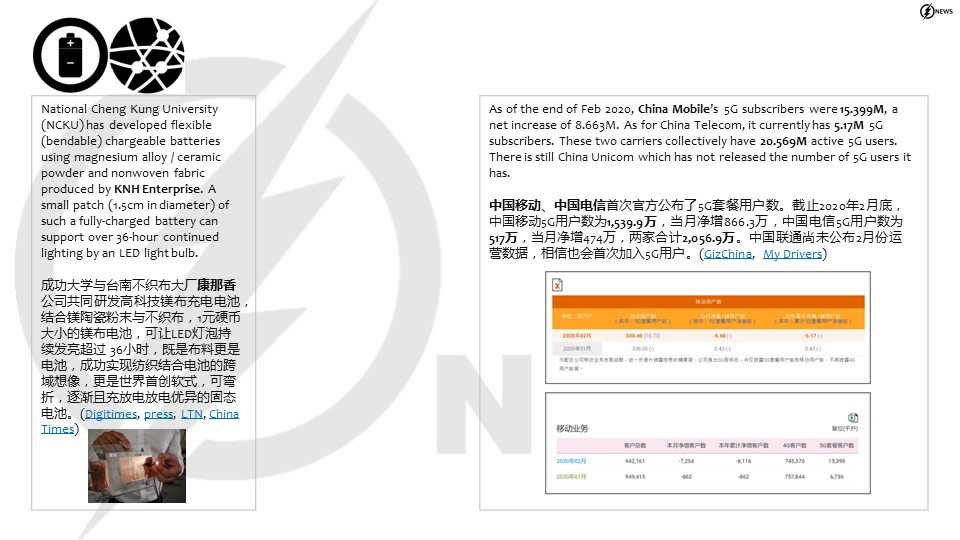The height and width of the screenshot is (540, 960).
Task: Click the 移动业务 table heading
Action: (572, 429)
